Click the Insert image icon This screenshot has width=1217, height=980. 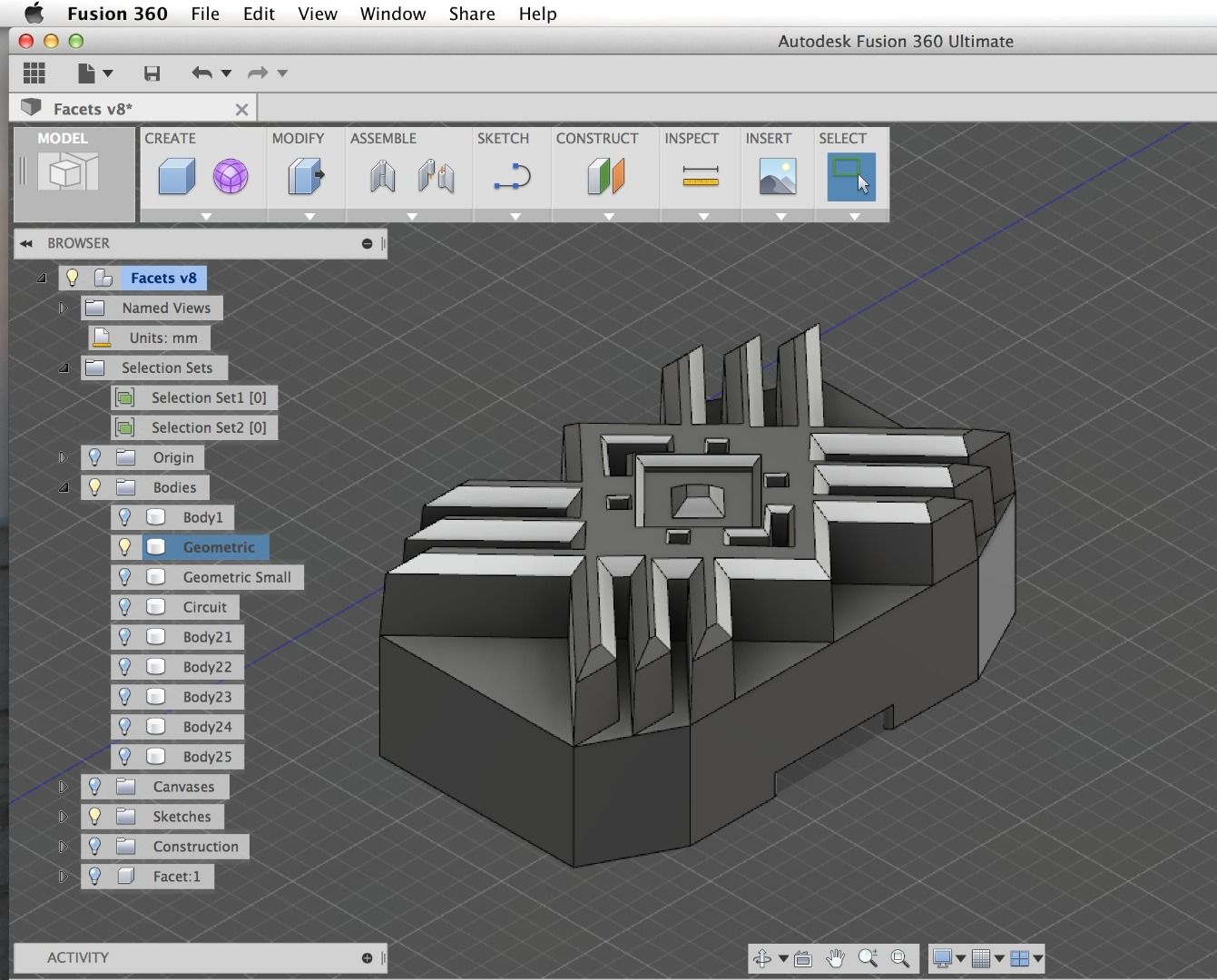[x=778, y=176]
